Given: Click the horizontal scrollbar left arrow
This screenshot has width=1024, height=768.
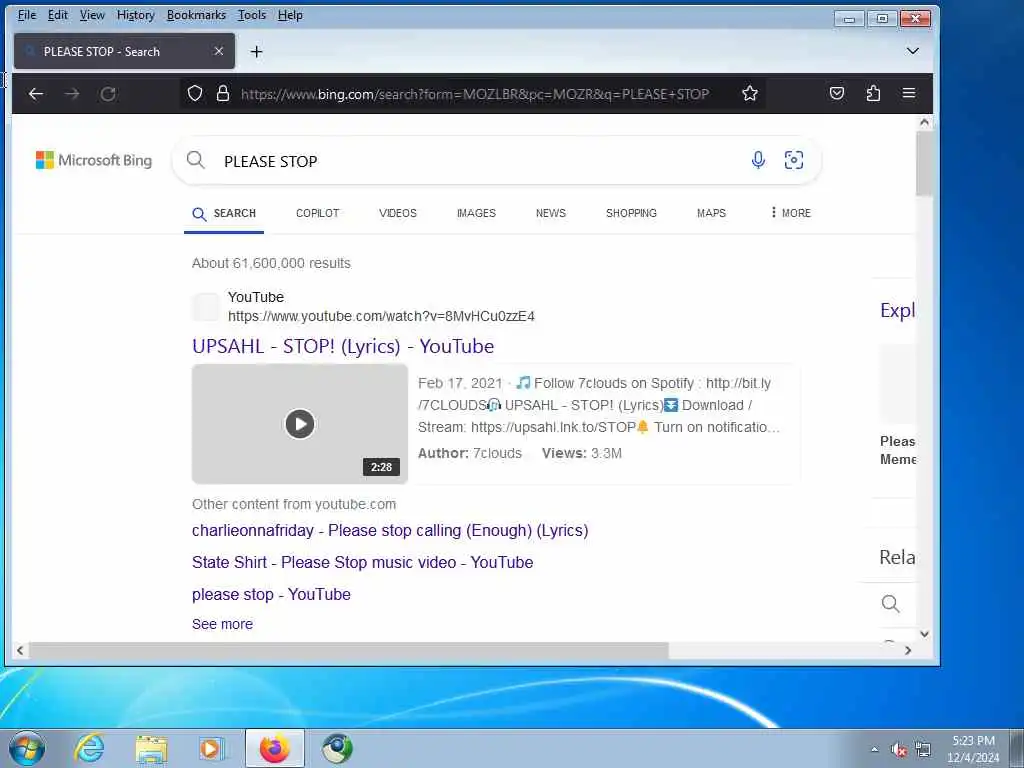Looking at the screenshot, I should [x=20, y=650].
